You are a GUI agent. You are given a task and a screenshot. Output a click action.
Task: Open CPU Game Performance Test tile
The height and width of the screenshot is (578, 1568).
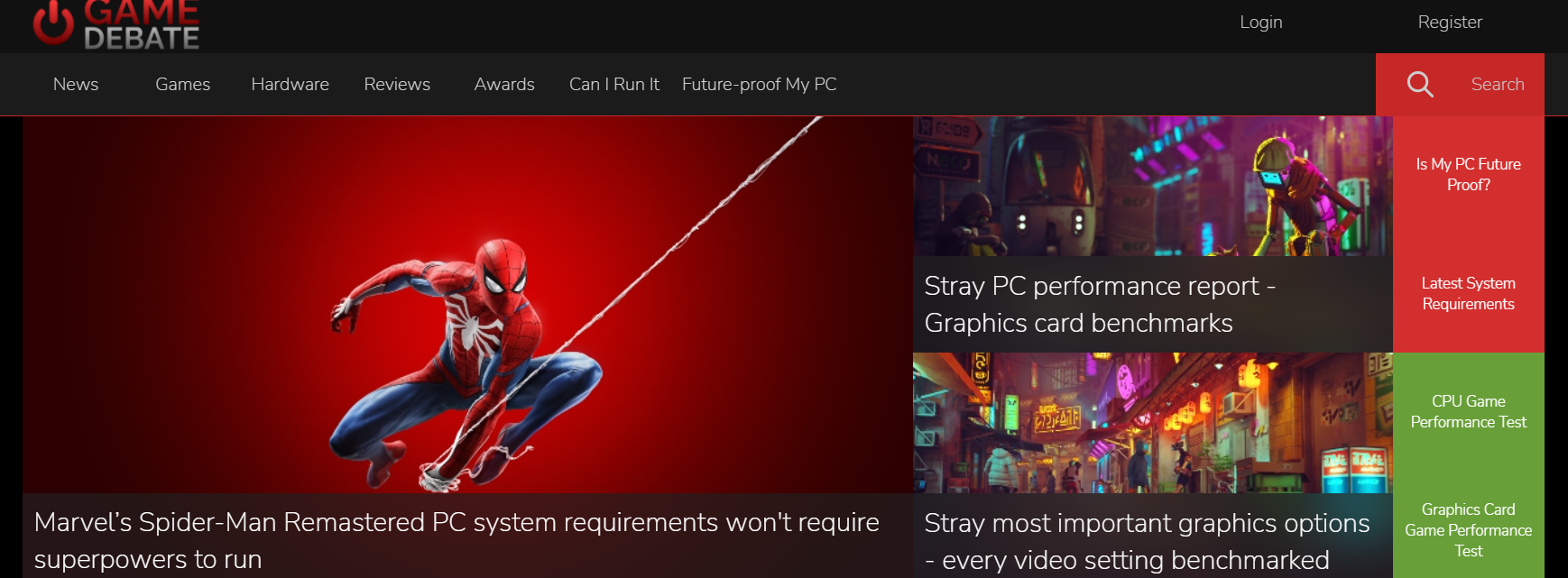pyautogui.click(x=1469, y=411)
